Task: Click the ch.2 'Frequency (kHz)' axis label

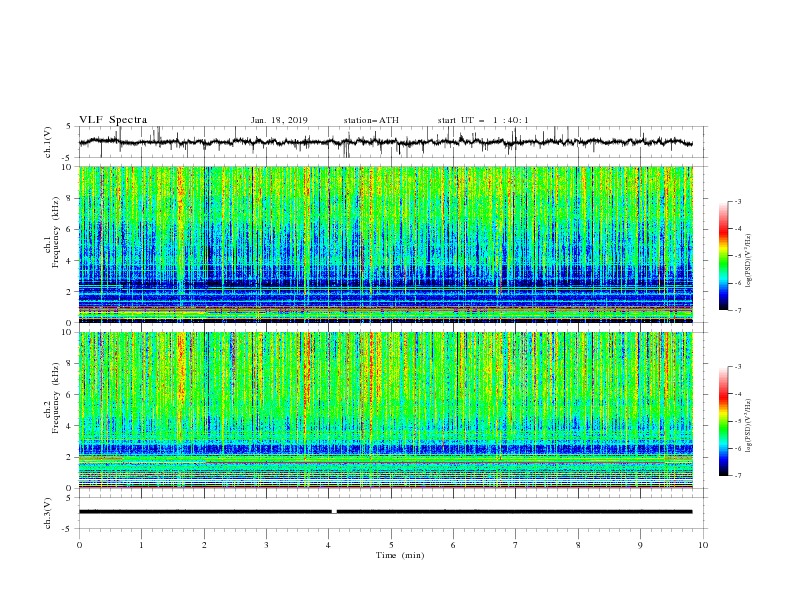Action: [x=55, y=398]
